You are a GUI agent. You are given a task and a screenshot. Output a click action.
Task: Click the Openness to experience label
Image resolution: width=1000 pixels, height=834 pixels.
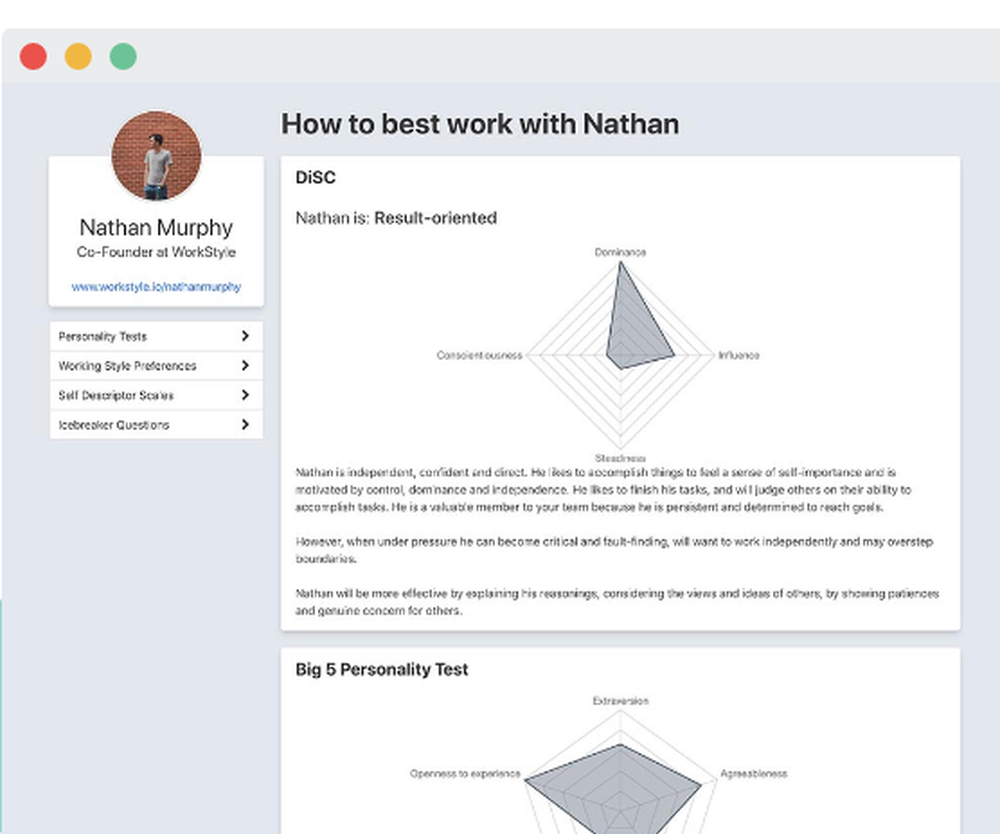[x=465, y=773]
